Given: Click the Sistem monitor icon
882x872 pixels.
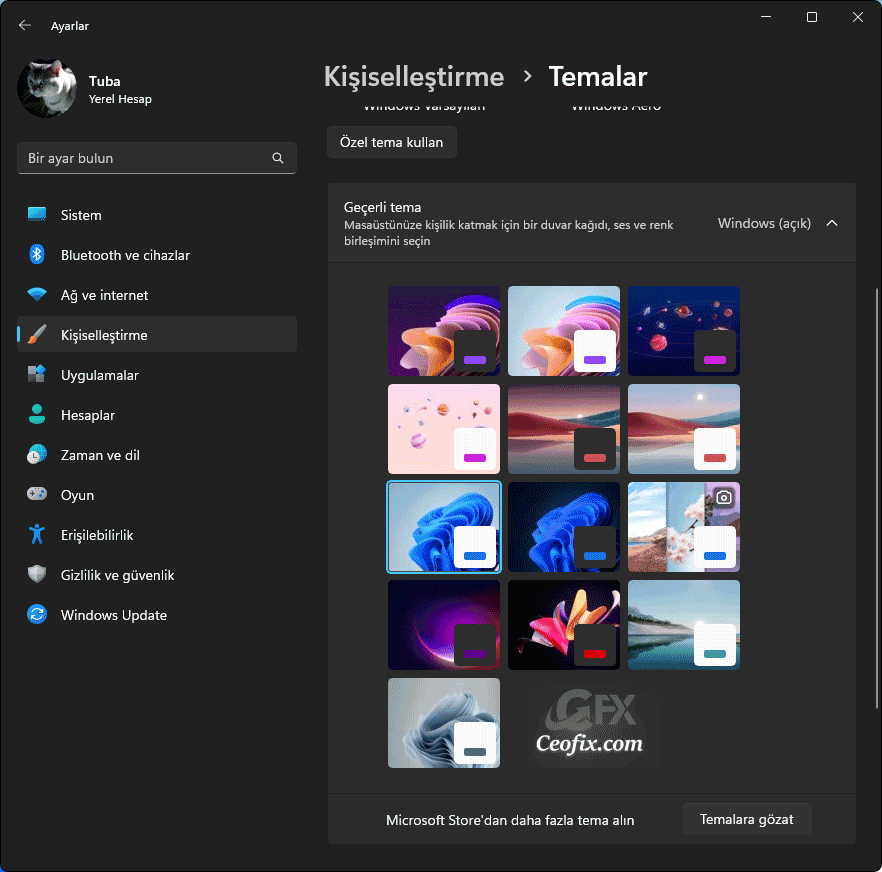Looking at the screenshot, I should coord(37,215).
